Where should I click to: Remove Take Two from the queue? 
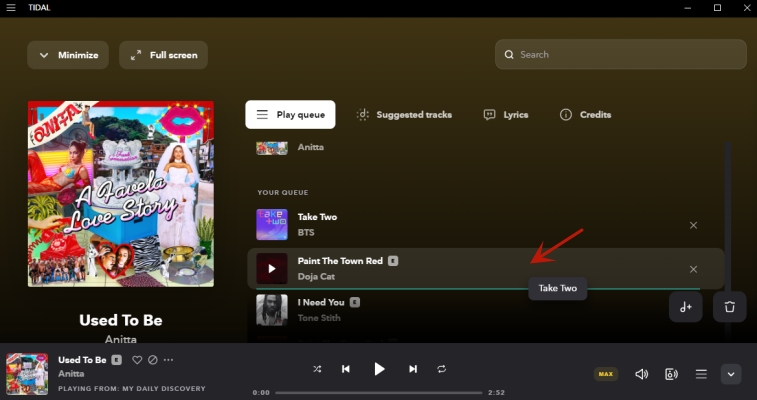pos(693,225)
